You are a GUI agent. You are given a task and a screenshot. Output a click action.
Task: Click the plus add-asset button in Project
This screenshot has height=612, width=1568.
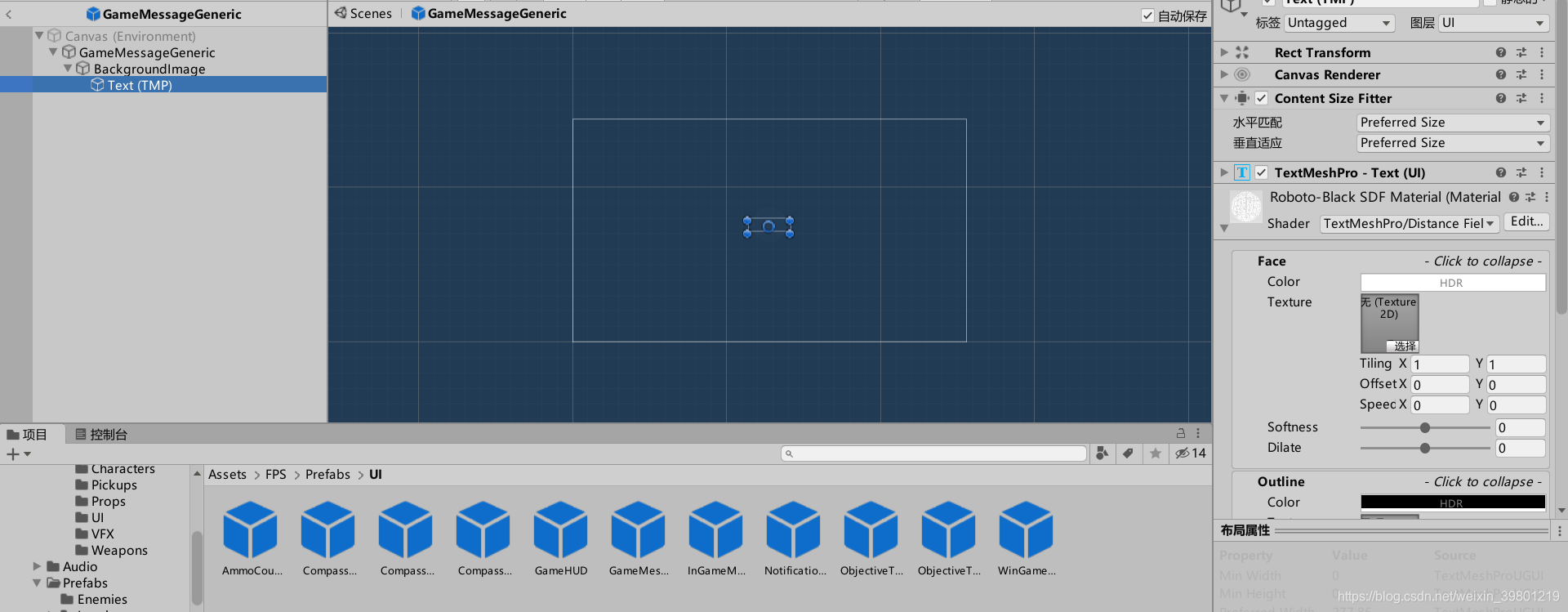coord(12,454)
